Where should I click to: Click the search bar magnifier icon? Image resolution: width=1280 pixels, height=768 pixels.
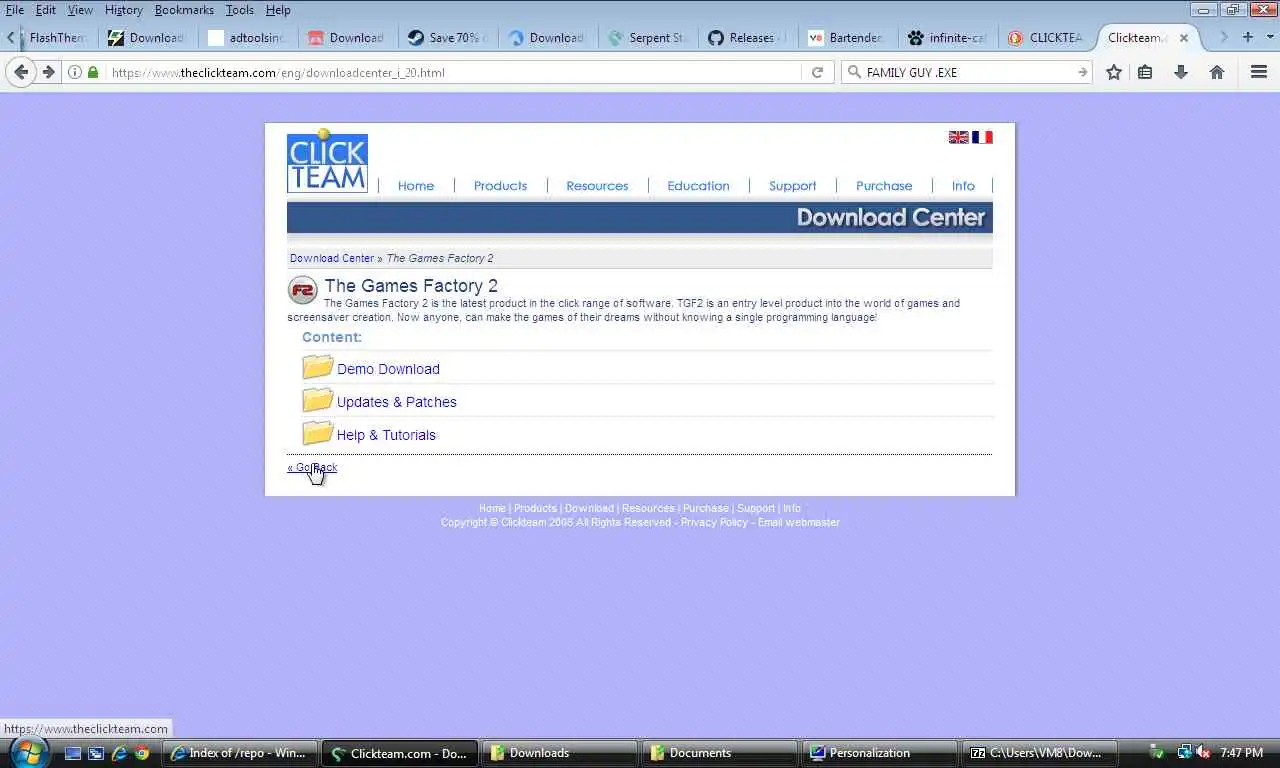pyautogui.click(x=854, y=72)
